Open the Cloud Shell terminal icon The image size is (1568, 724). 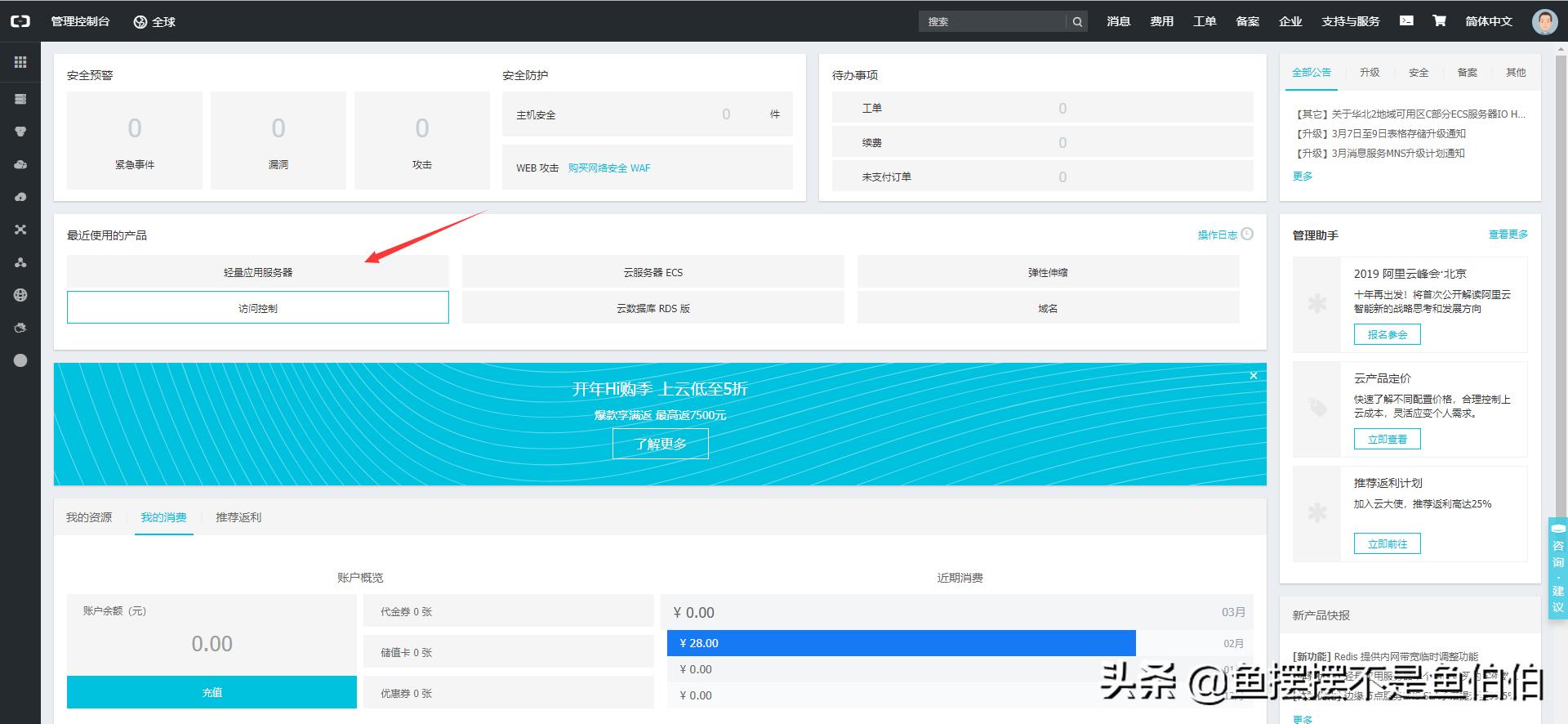[1406, 21]
